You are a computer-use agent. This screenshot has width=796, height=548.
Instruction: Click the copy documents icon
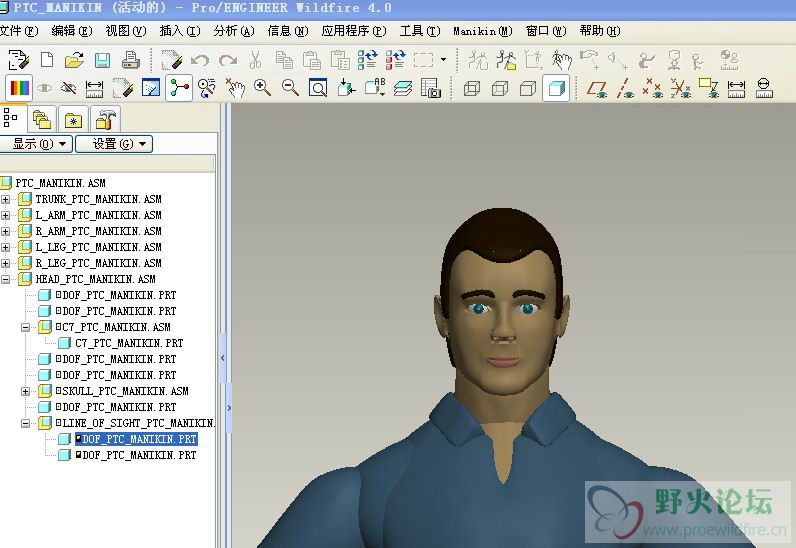[x=284, y=60]
